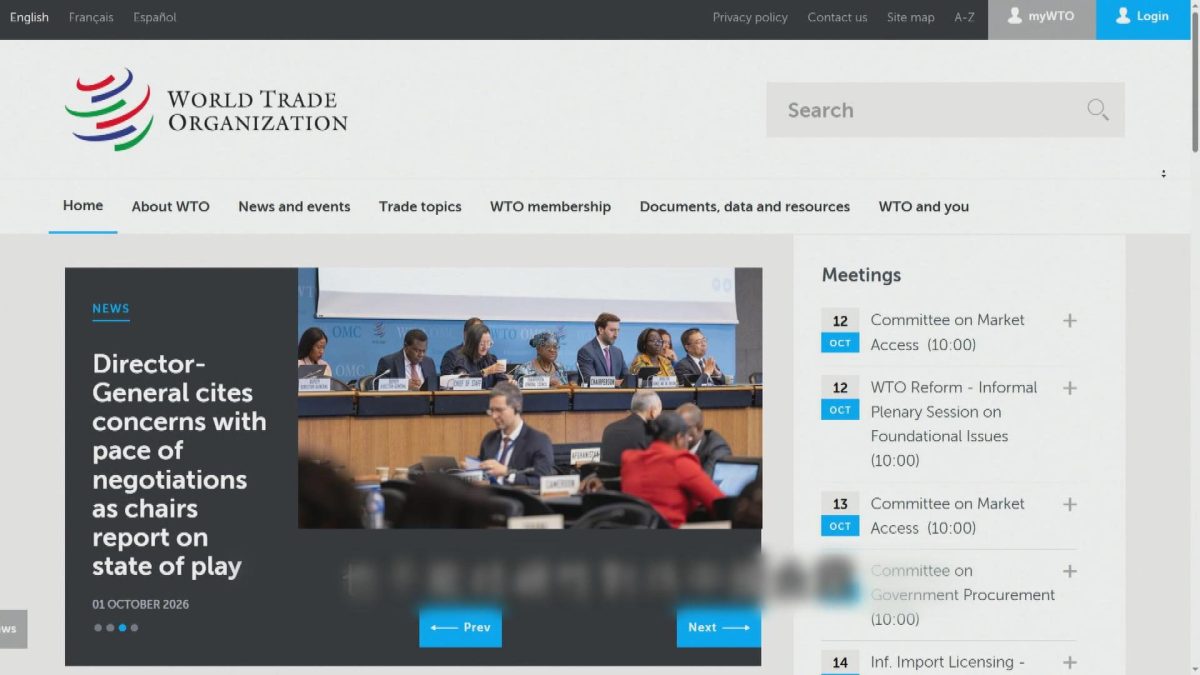This screenshot has width=1200, height=675.
Task: Click the Meetings section heading
Action: point(861,275)
